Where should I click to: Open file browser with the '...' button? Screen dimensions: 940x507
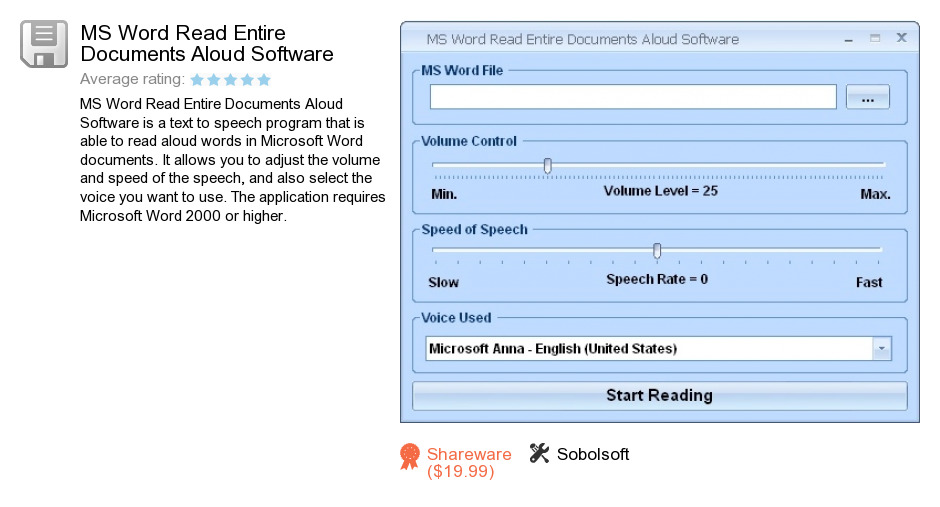867,97
